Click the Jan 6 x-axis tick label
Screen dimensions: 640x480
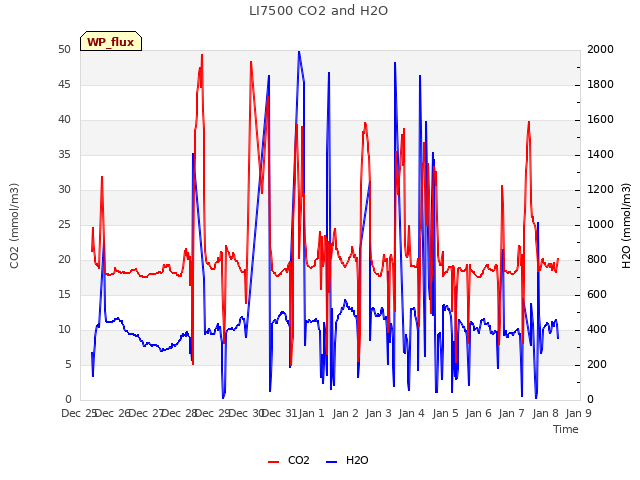pyautogui.click(x=478, y=413)
